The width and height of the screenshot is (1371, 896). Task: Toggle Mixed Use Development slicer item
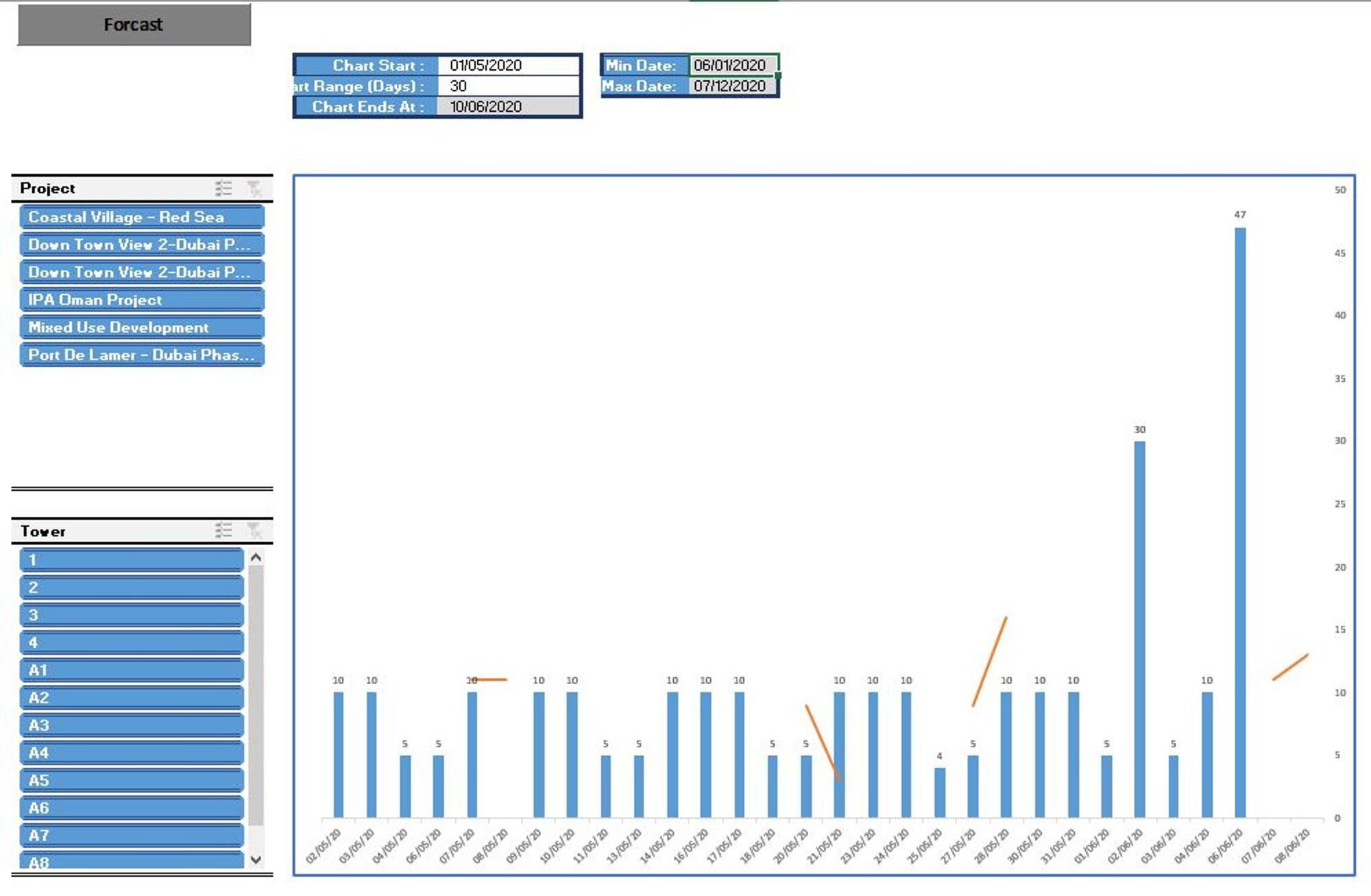[x=142, y=327]
